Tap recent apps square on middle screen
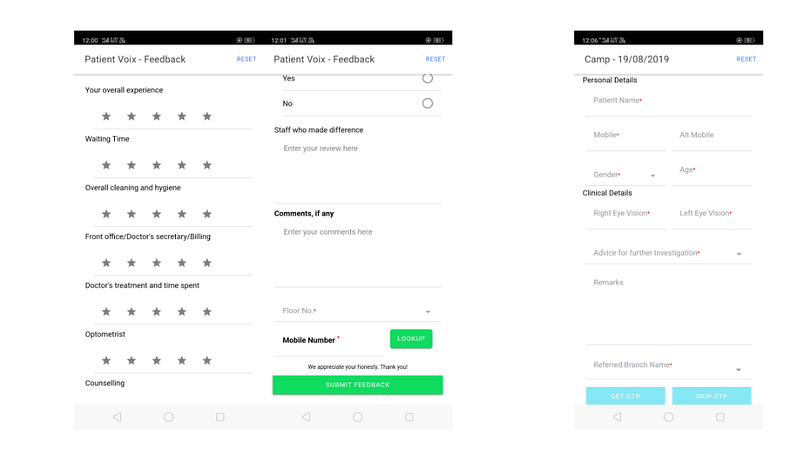Image resolution: width=800 pixels, height=469 pixels. (409, 417)
